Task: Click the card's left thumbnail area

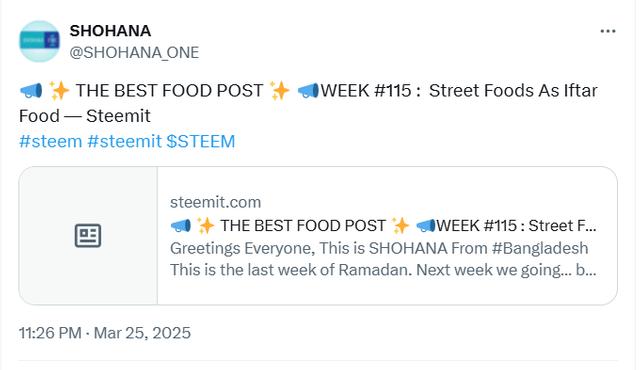Action: pyautogui.click(x=88, y=235)
